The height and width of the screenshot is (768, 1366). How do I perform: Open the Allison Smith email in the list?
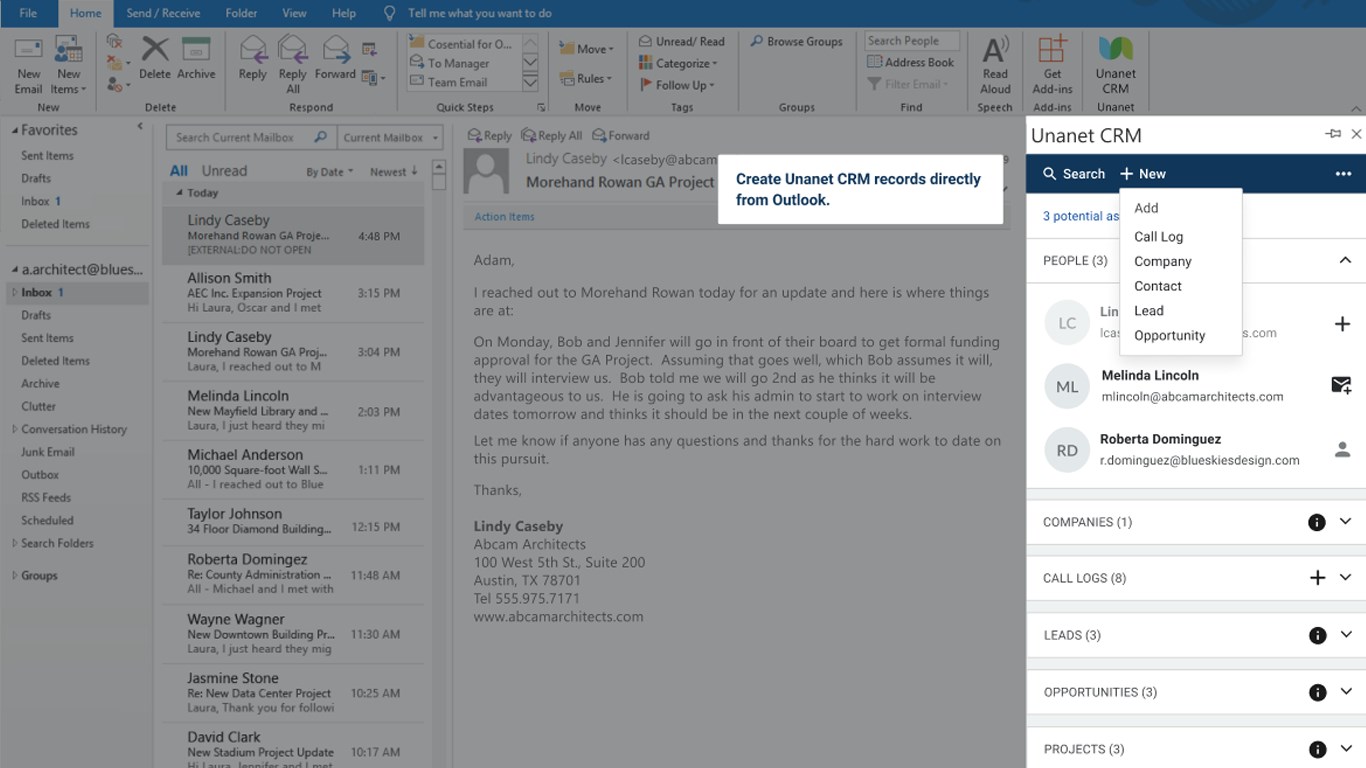pyautogui.click(x=293, y=292)
